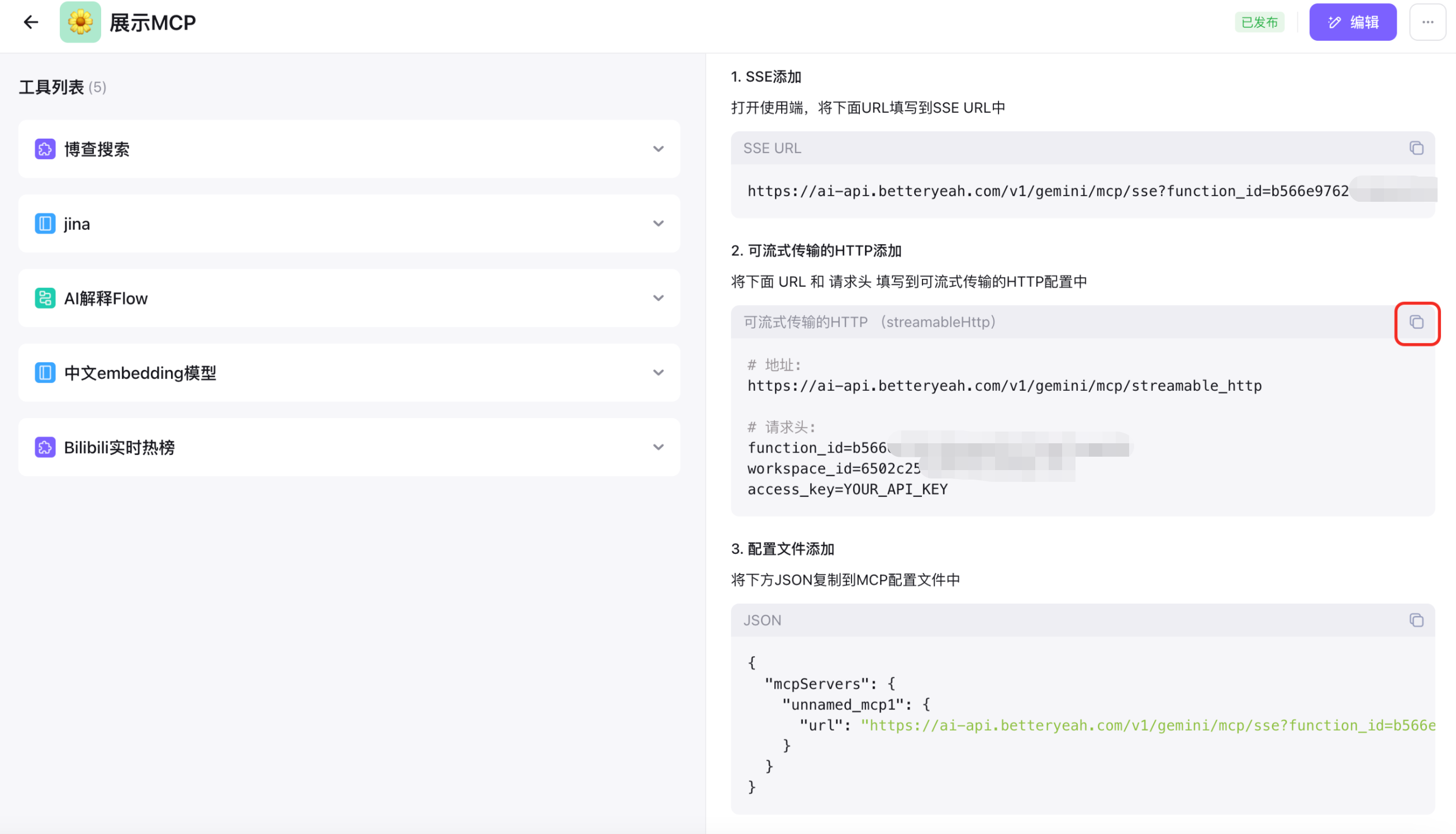
Task: Click the jina tool icon
Action: click(x=45, y=224)
